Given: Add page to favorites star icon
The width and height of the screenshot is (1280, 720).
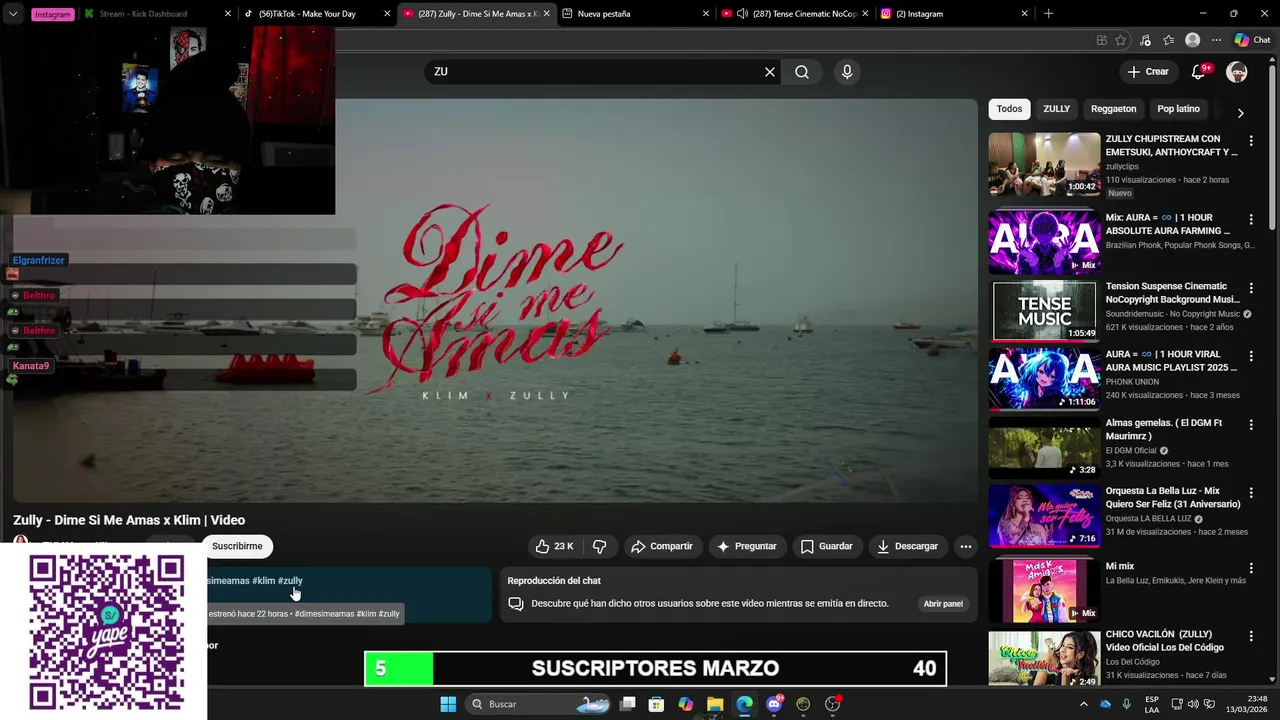Looking at the screenshot, I should (x=1121, y=40).
